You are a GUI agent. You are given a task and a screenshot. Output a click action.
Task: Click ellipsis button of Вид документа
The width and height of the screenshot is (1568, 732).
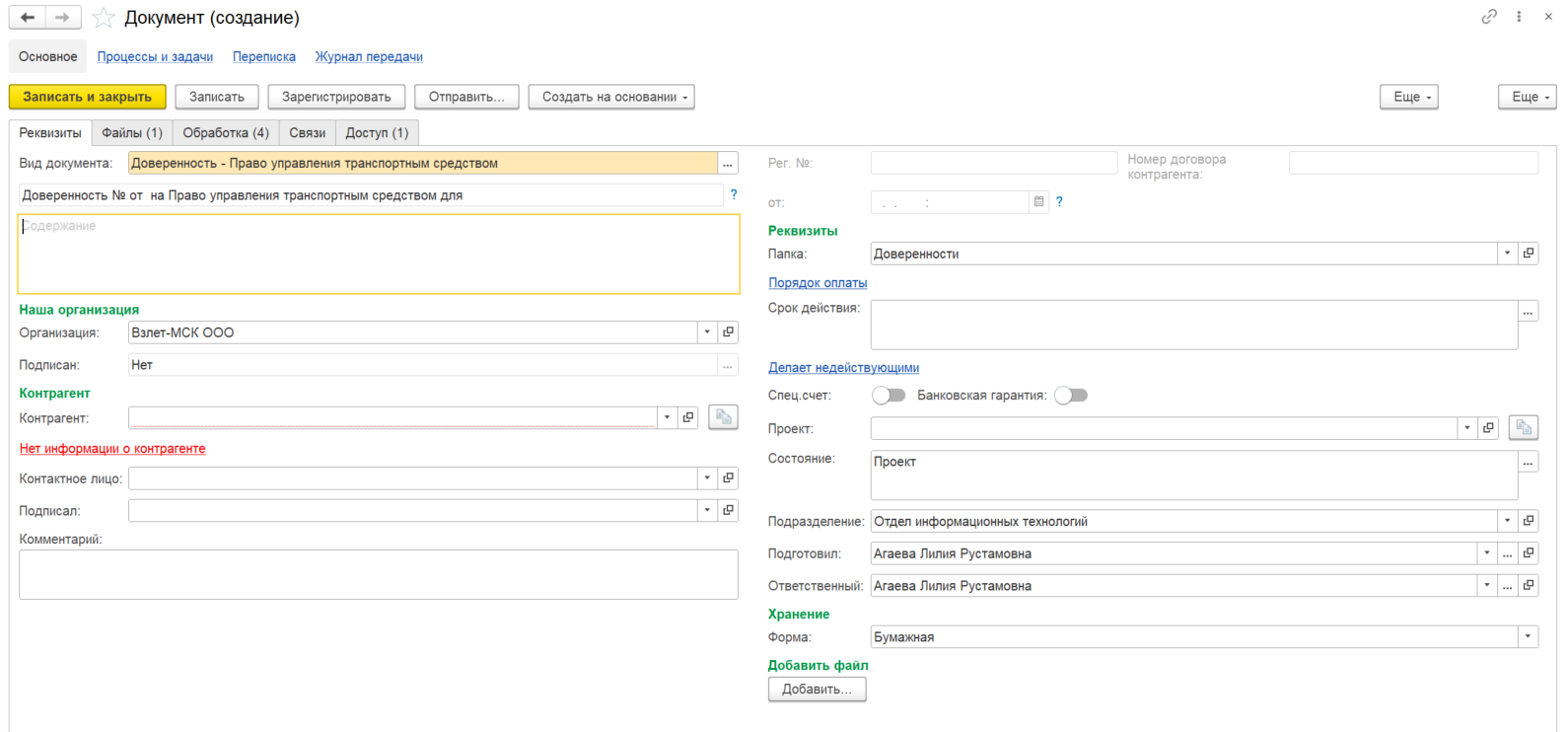(728, 164)
